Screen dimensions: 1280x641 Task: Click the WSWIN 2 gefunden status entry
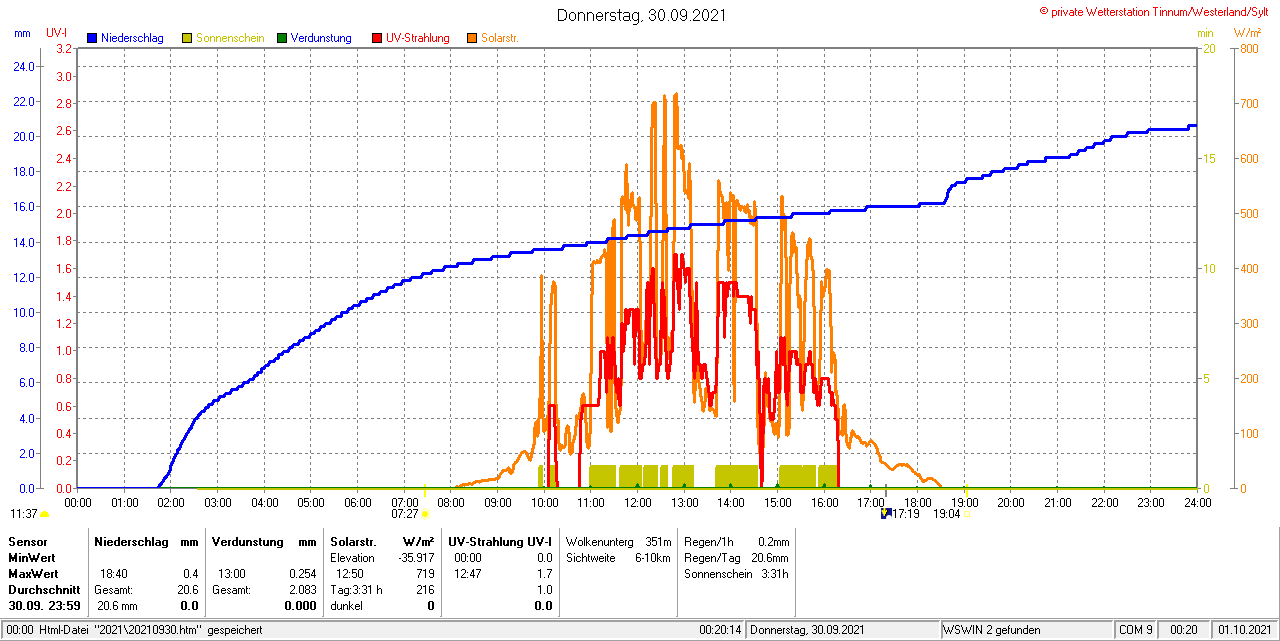click(992, 630)
